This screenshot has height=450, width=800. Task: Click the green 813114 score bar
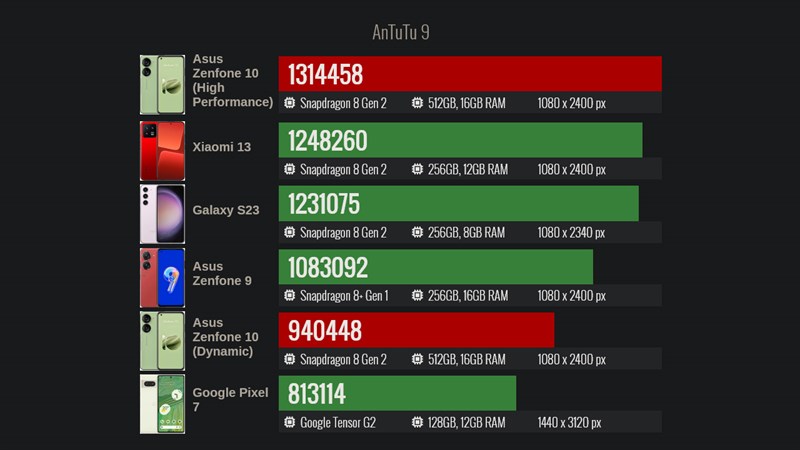click(397, 393)
